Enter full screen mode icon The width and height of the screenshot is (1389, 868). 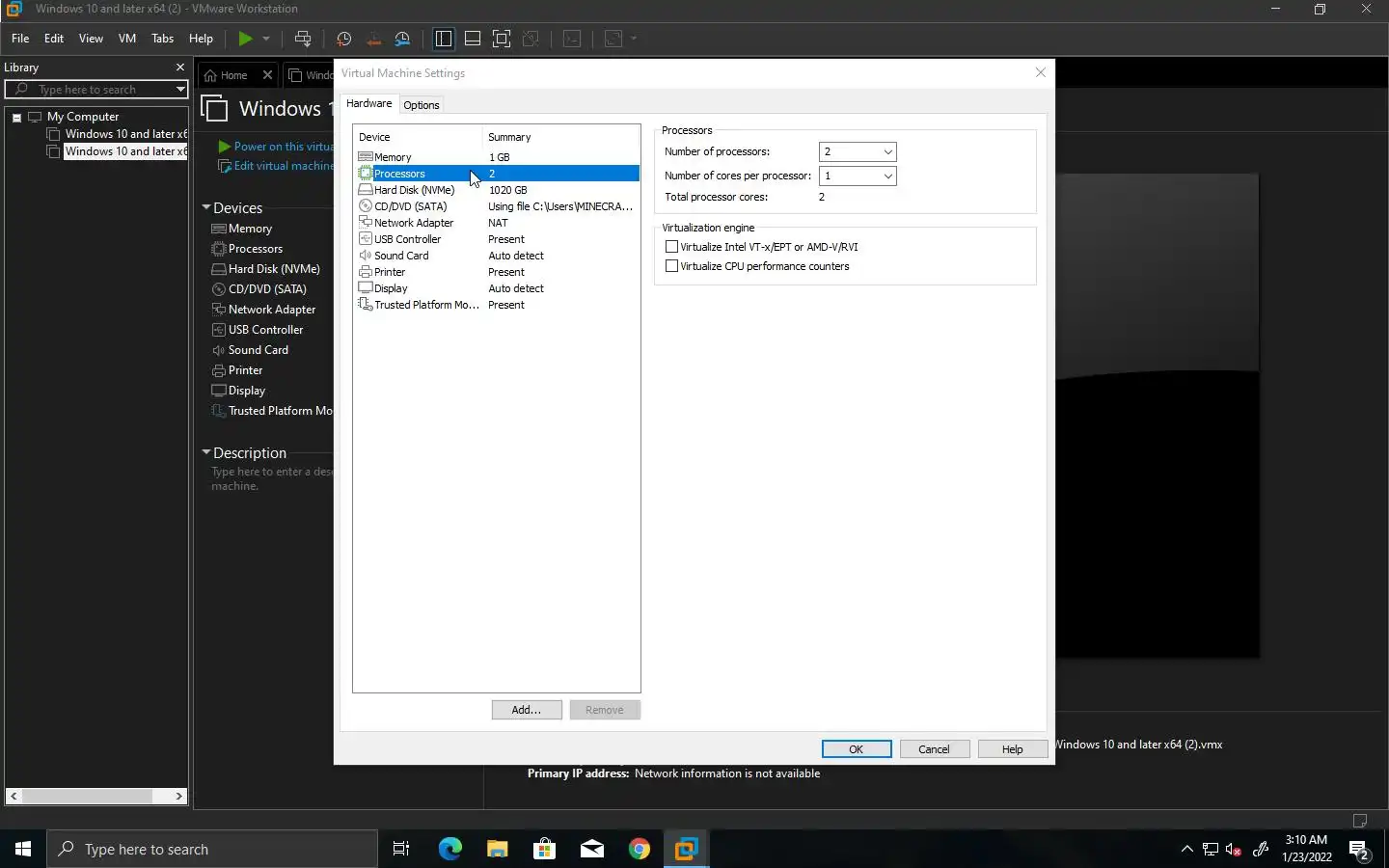click(502, 39)
